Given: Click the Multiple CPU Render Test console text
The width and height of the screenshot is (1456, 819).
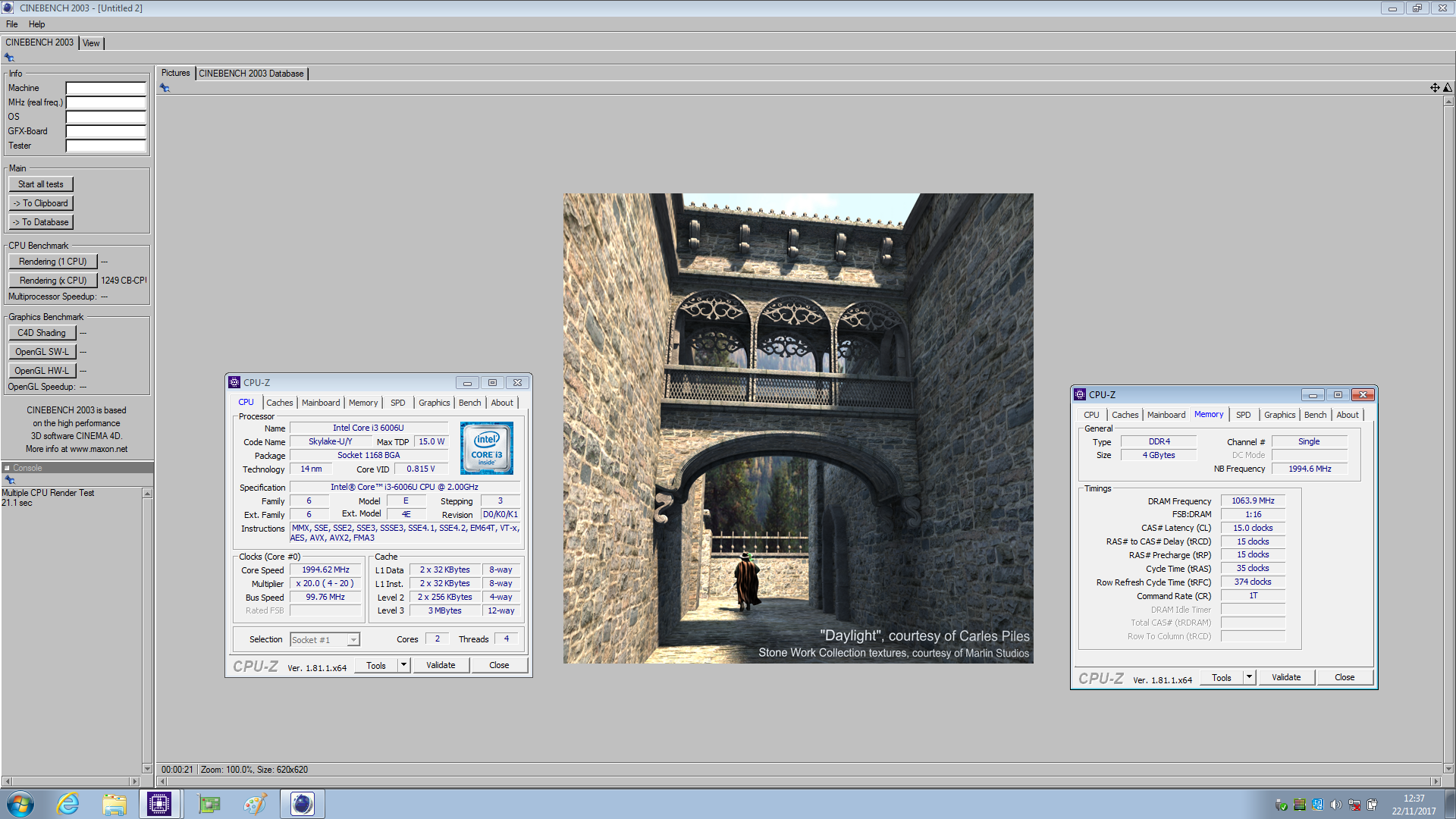Looking at the screenshot, I should (48, 493).
